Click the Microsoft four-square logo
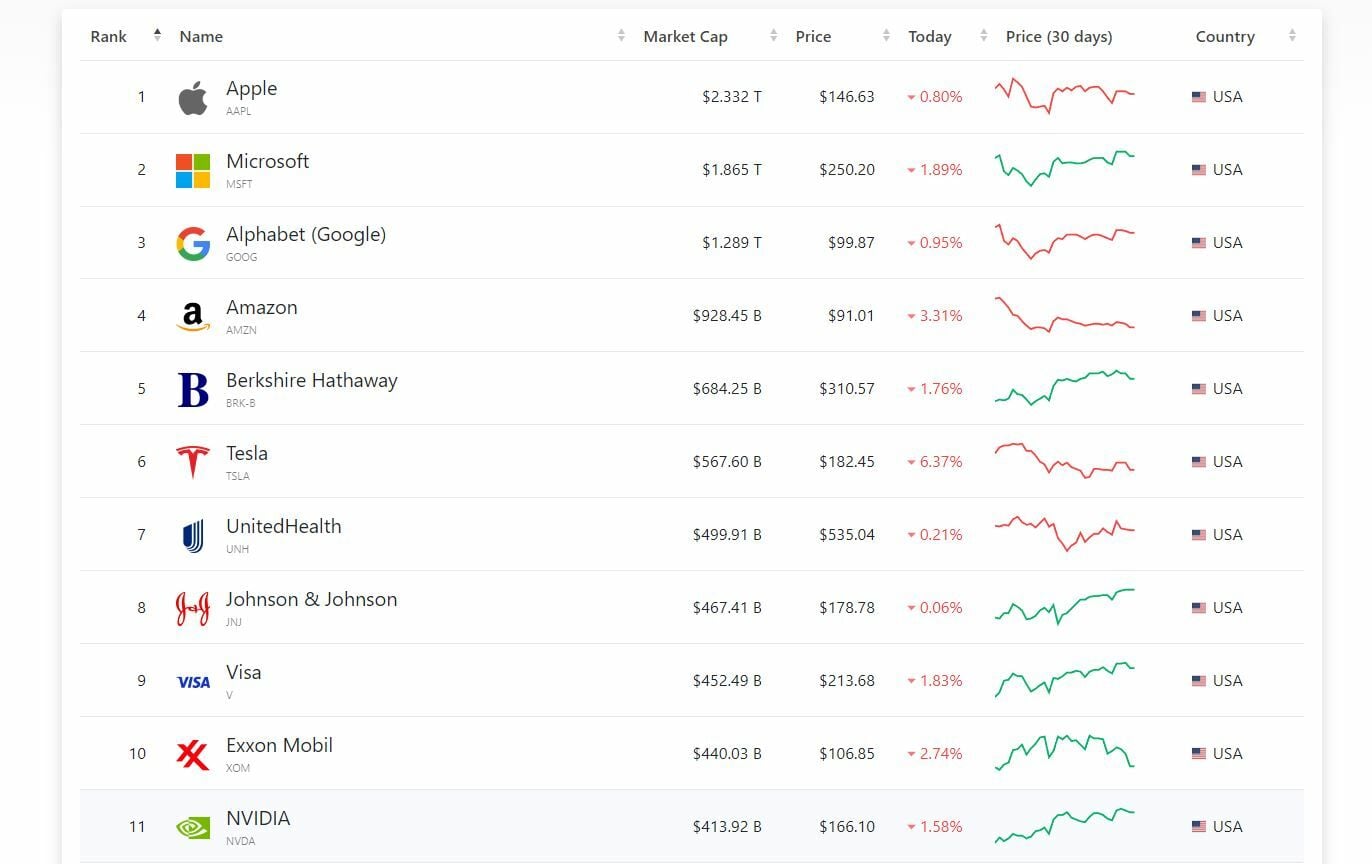1372x864 pixels. [193, 171]
